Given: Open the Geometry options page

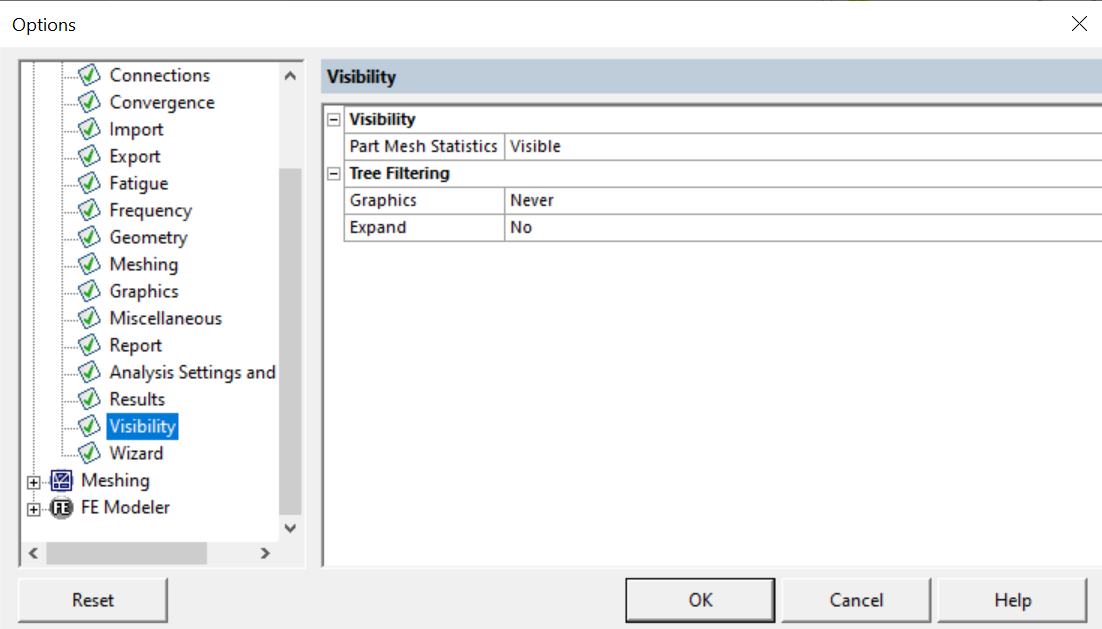Looking at the screenshot, I should click(x=148, y=238).
